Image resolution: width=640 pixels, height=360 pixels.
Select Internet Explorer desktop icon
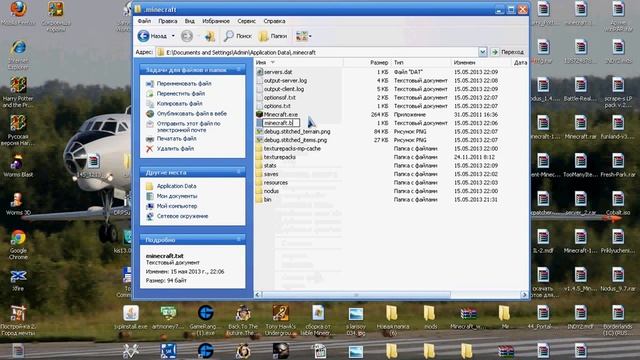(18, 54)
